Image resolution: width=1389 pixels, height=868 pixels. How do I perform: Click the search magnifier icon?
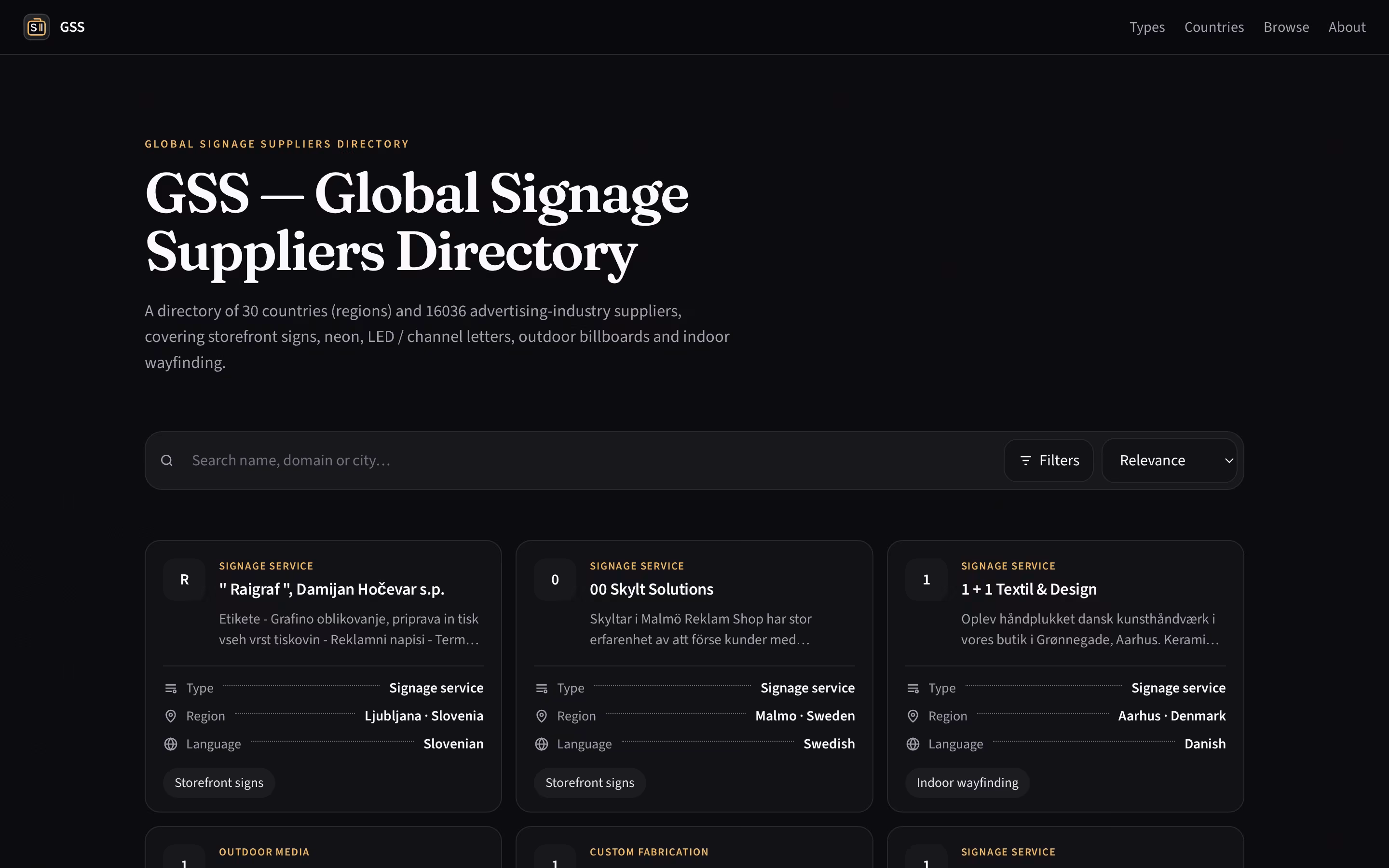[166, 461]
